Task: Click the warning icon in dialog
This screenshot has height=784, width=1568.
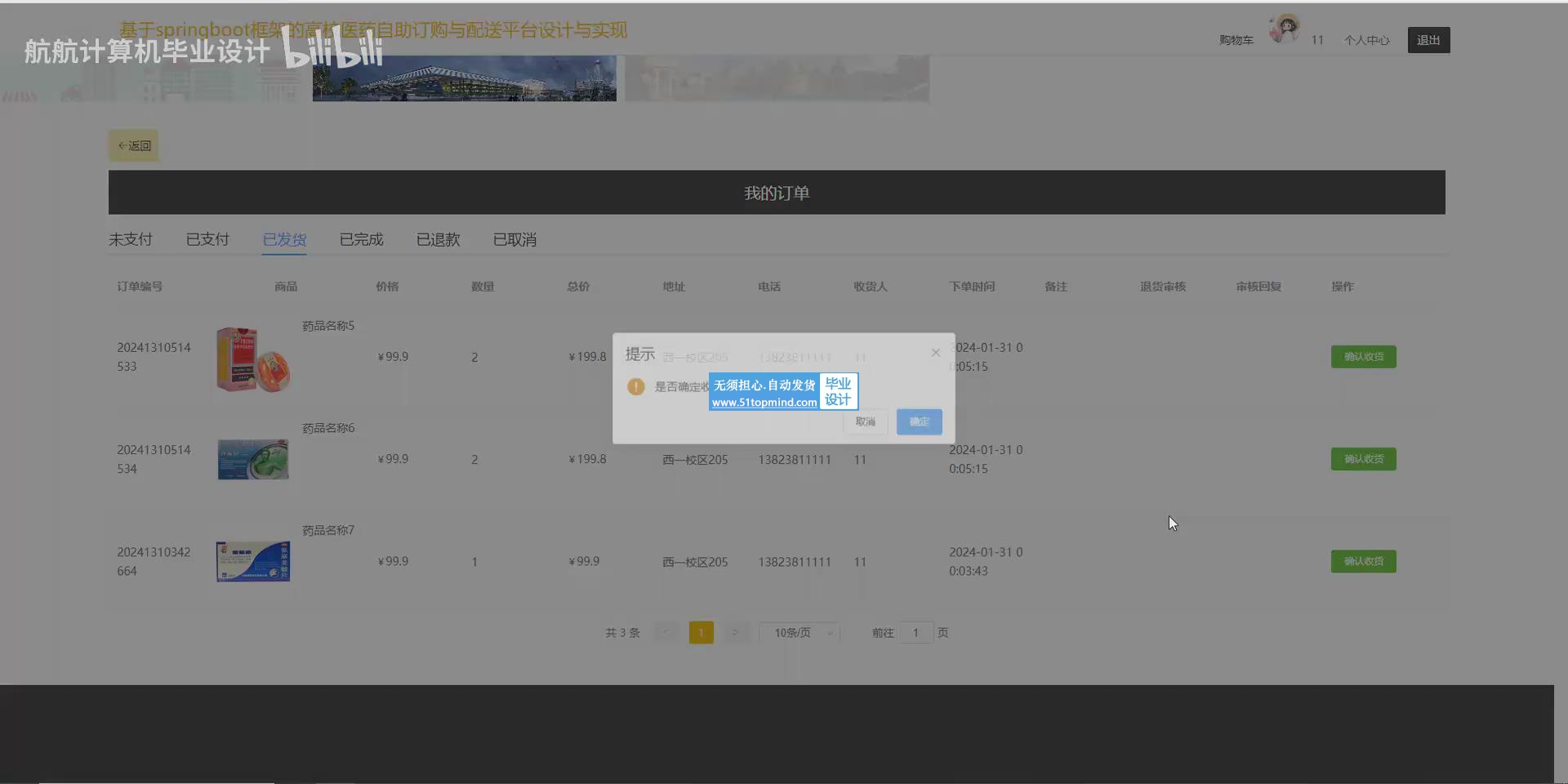Action: [x=636, y=386]
